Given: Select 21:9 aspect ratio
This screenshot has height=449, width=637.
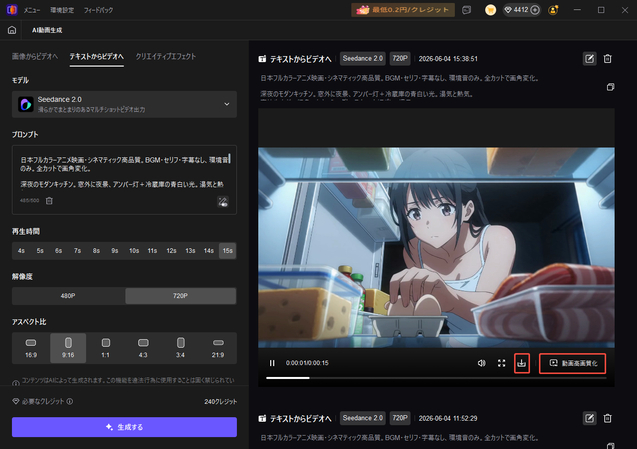Looking at the screenshot, I should tap(218, 348).
